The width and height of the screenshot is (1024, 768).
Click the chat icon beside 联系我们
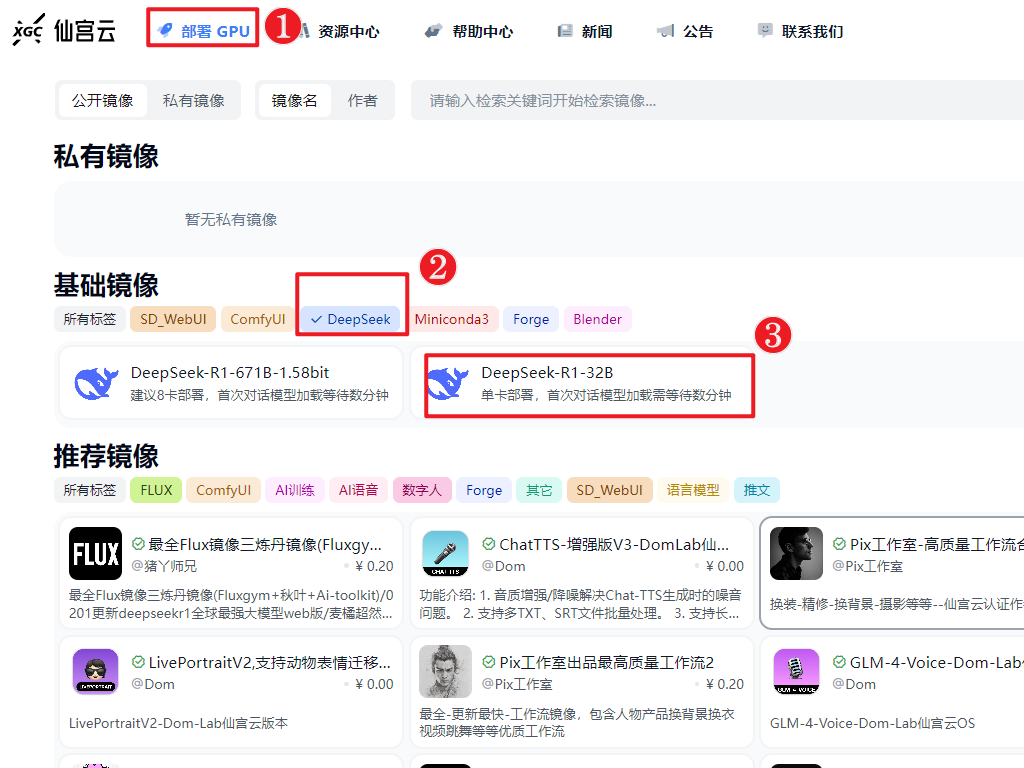pos(765,30)
